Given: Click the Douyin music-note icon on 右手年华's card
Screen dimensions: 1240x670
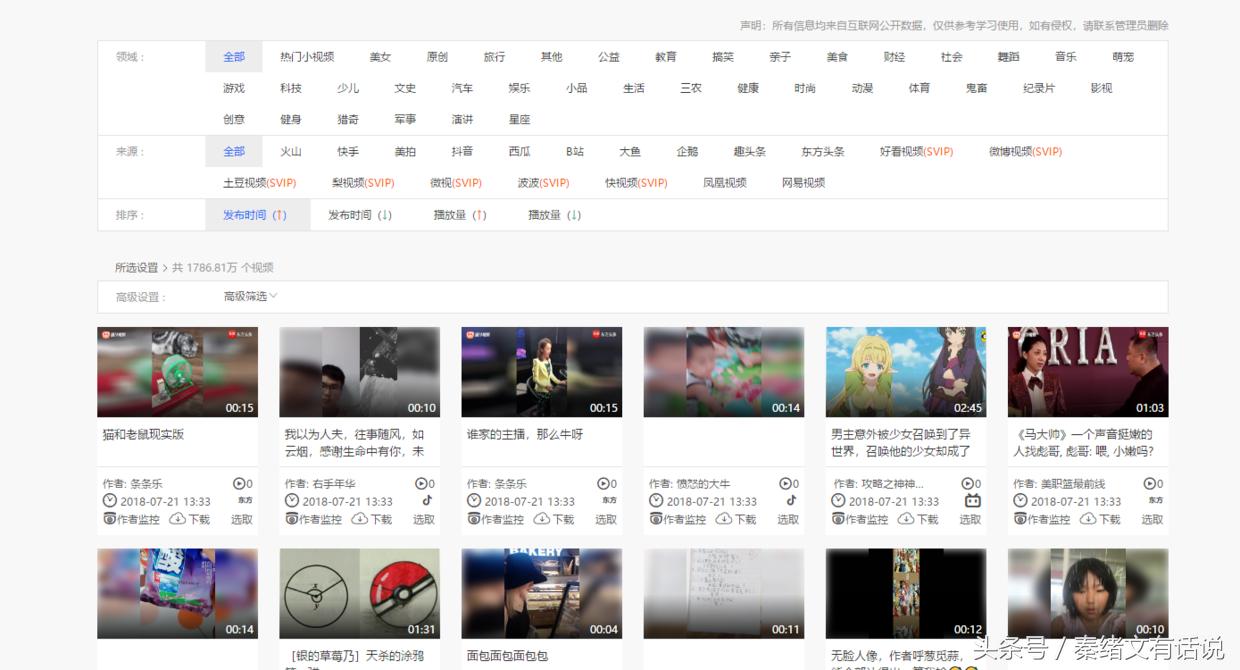Looking at the screenshot, I should 425,500.
